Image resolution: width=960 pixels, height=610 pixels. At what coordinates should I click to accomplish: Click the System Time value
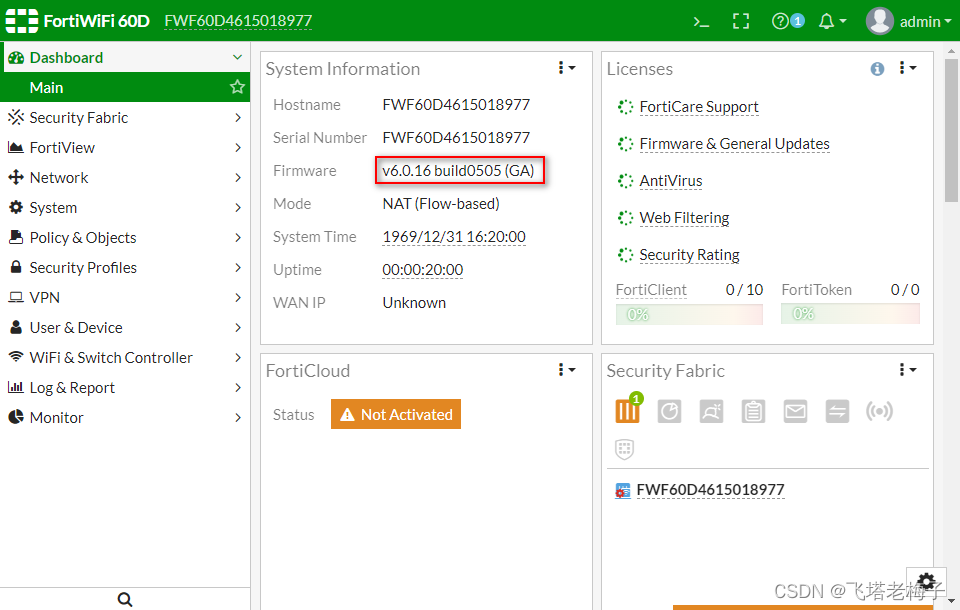(x=454, y=237)
